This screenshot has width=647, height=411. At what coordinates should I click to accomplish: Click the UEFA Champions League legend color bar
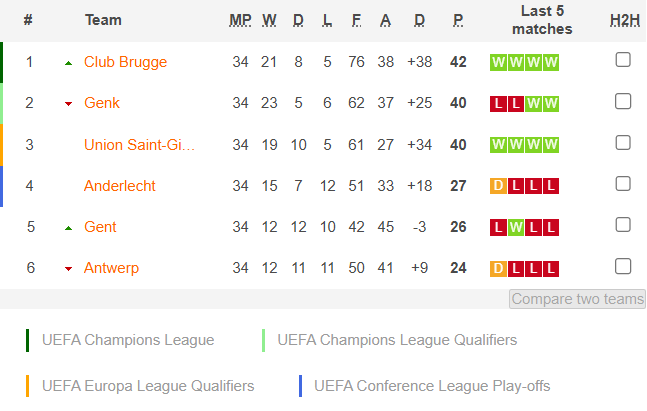pos(27,340)
